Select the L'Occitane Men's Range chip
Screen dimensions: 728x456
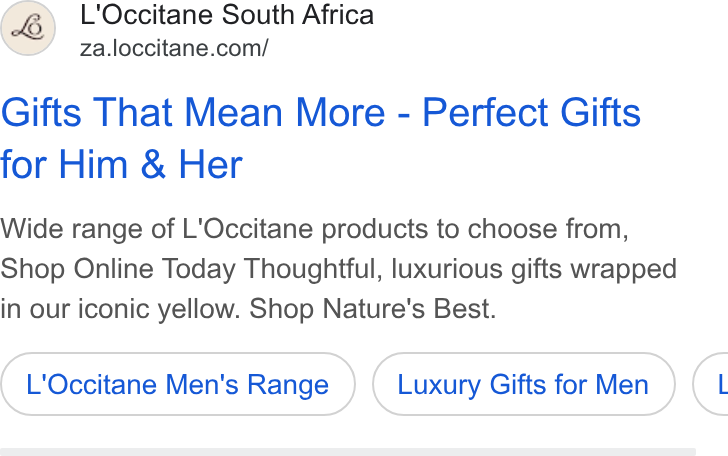pyautogui.click(x=178, y=384)
